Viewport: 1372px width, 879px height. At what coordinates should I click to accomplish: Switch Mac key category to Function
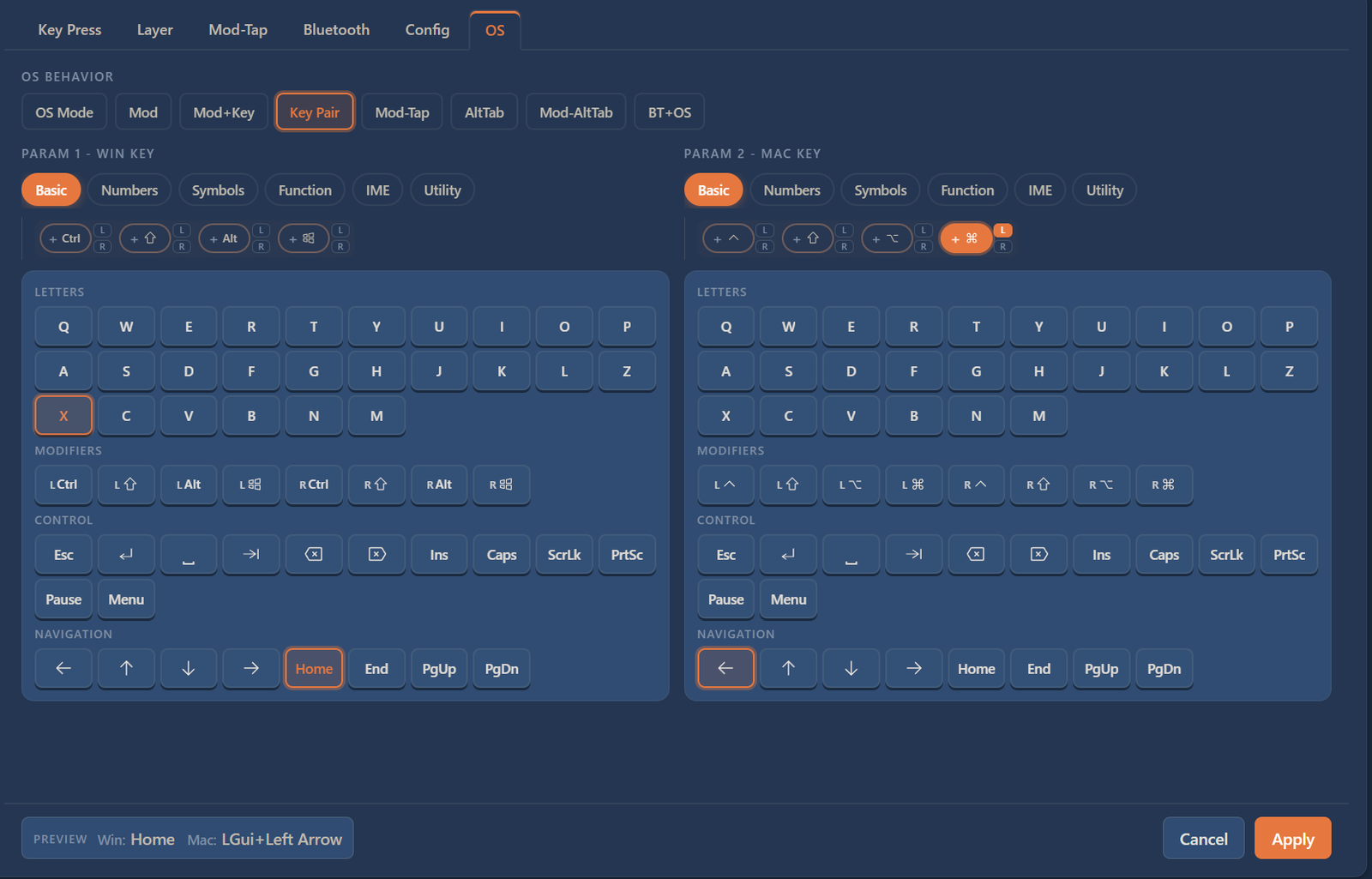coord(967,190)
